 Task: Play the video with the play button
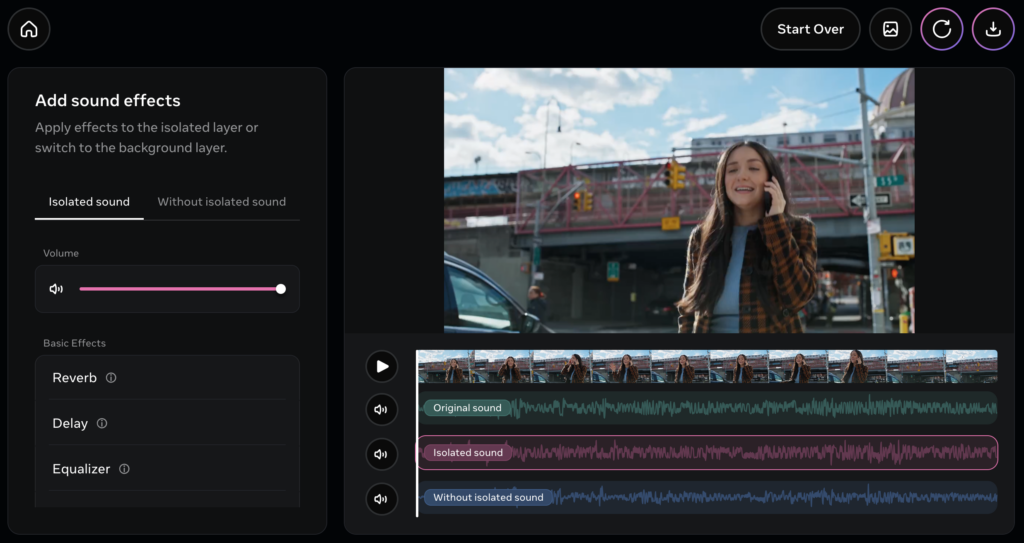click(381, 366)
